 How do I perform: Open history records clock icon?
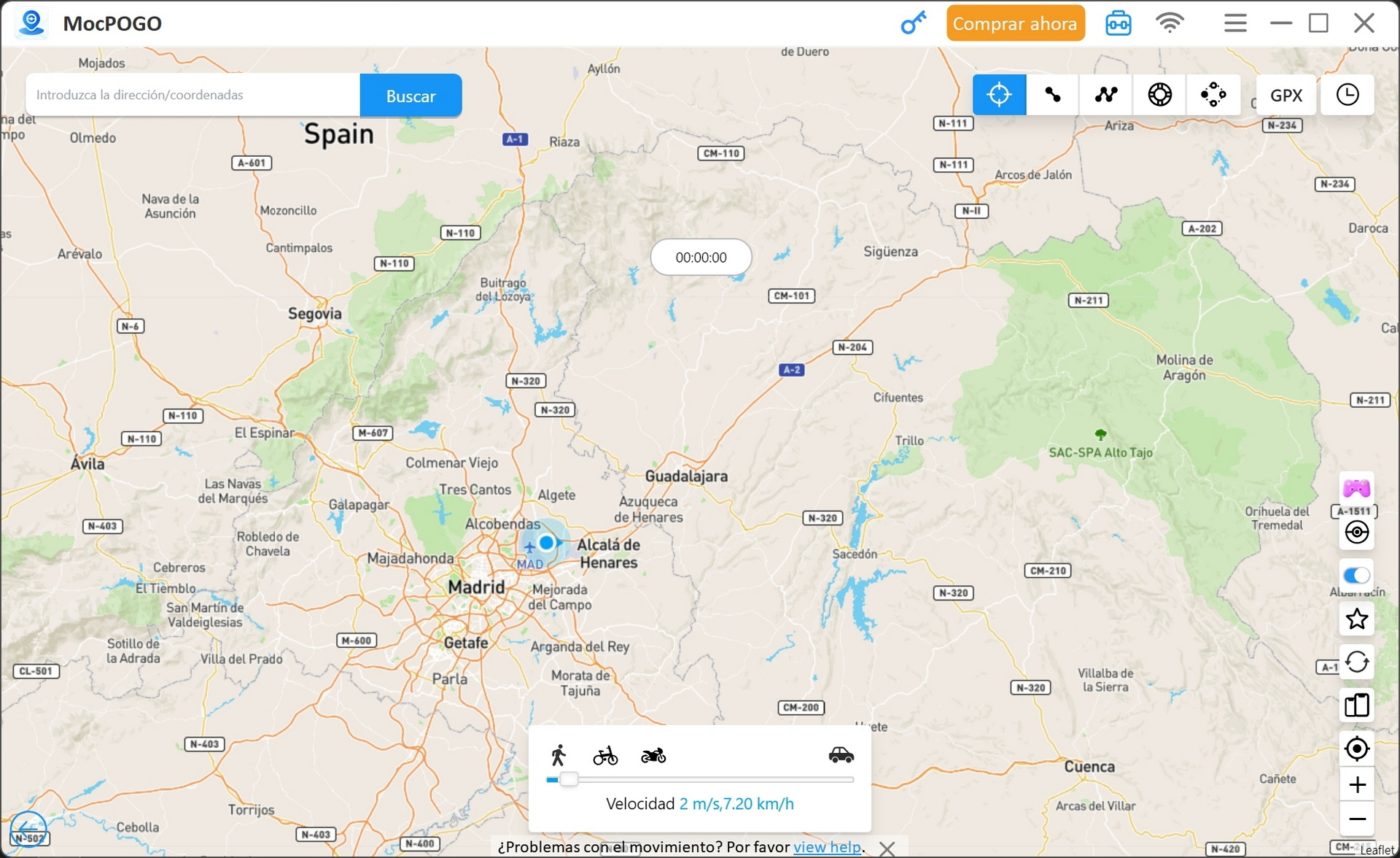(1347, 95)
